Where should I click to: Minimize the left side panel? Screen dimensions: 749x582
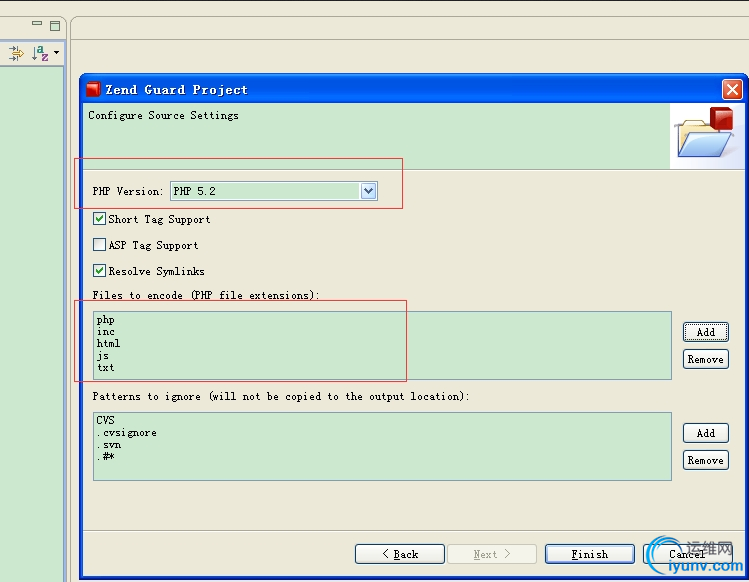click(x=37, y=23)
